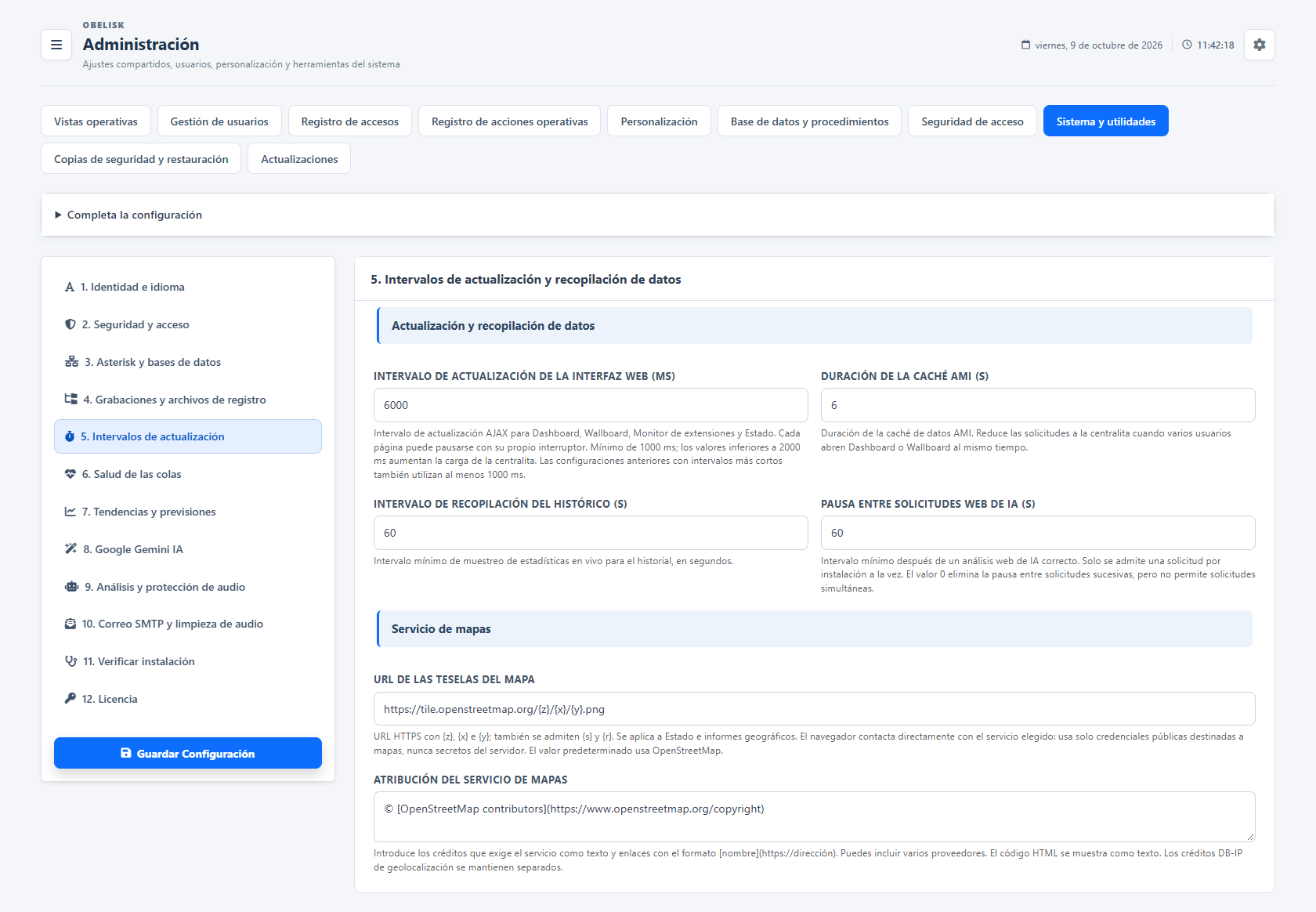1316x912 pixels.
Task: Click the URL de las teselas del mapa field
Action: click(815, 709)
